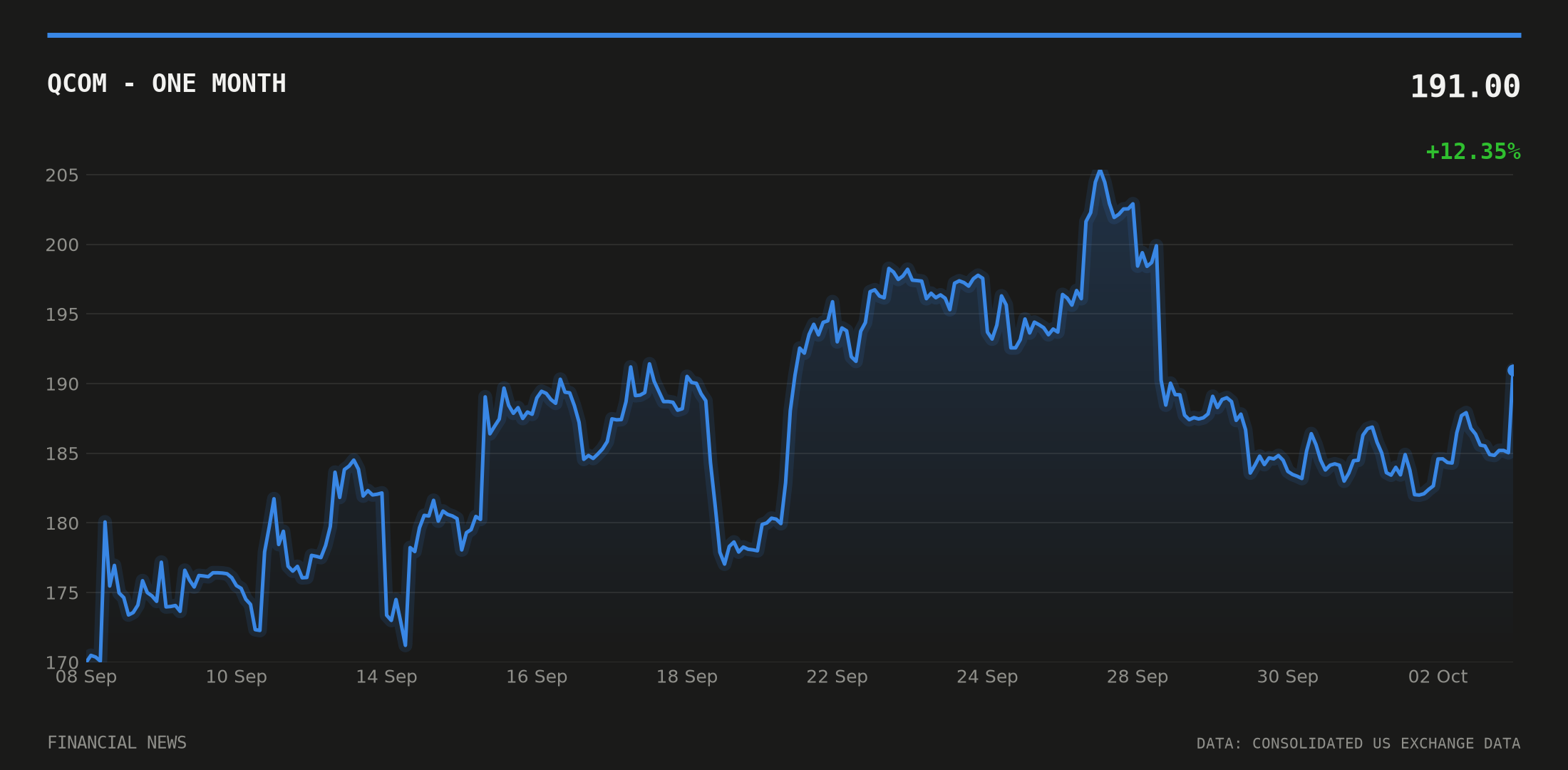The width and height of the screenshot is (1568, 770).
Task: Click the 18 Sep date label
Action: pos(687,677)
